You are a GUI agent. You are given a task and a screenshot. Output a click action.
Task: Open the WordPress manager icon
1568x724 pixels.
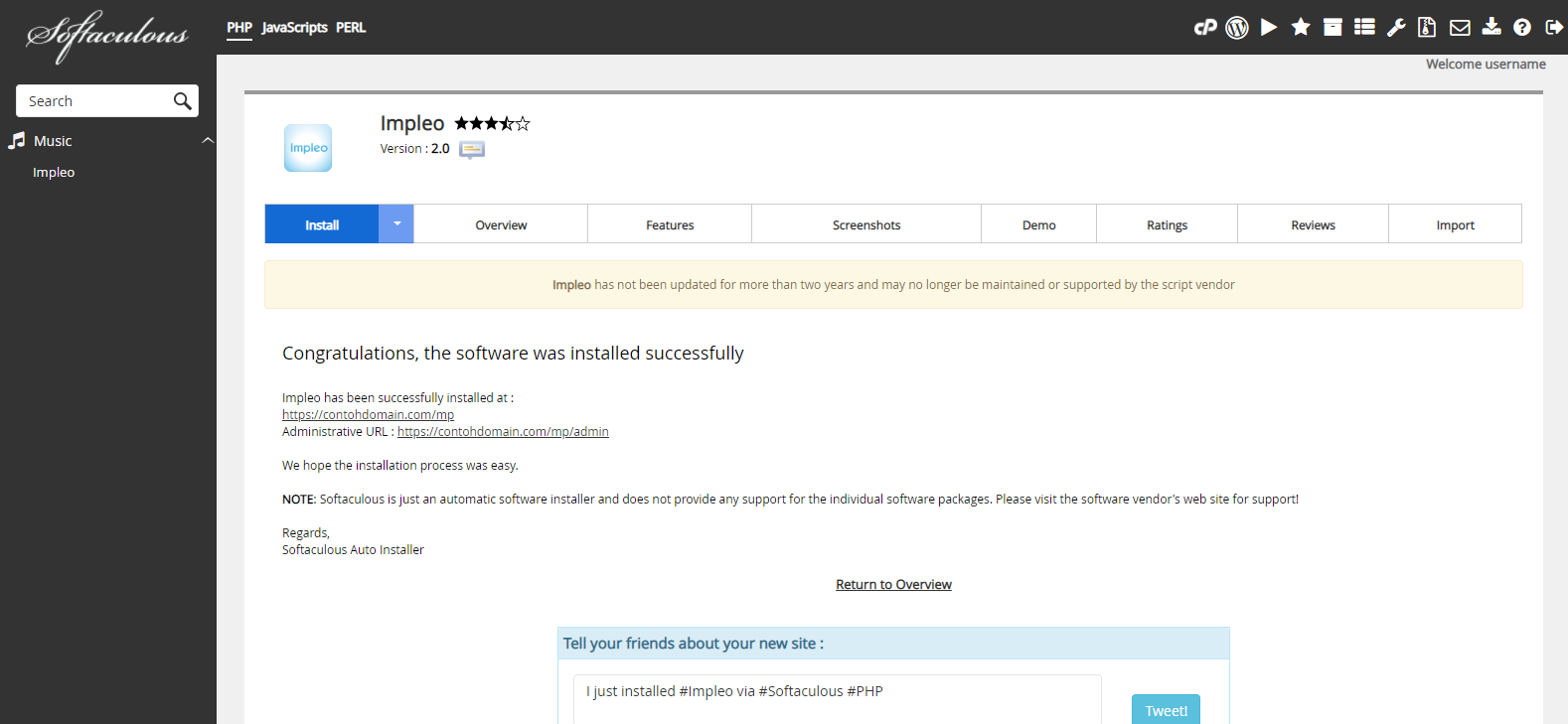pyautogui.click(x=1236, y=28)
